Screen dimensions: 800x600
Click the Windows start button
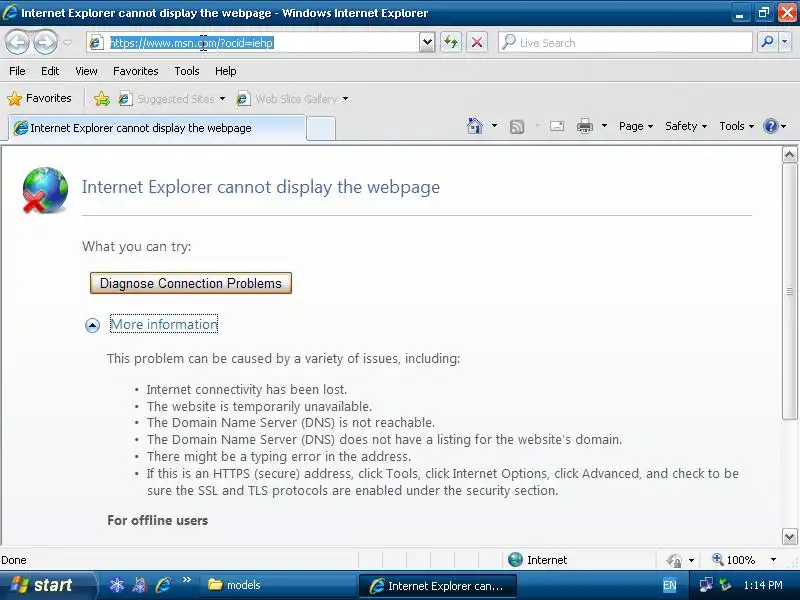(x=48, y=585)
